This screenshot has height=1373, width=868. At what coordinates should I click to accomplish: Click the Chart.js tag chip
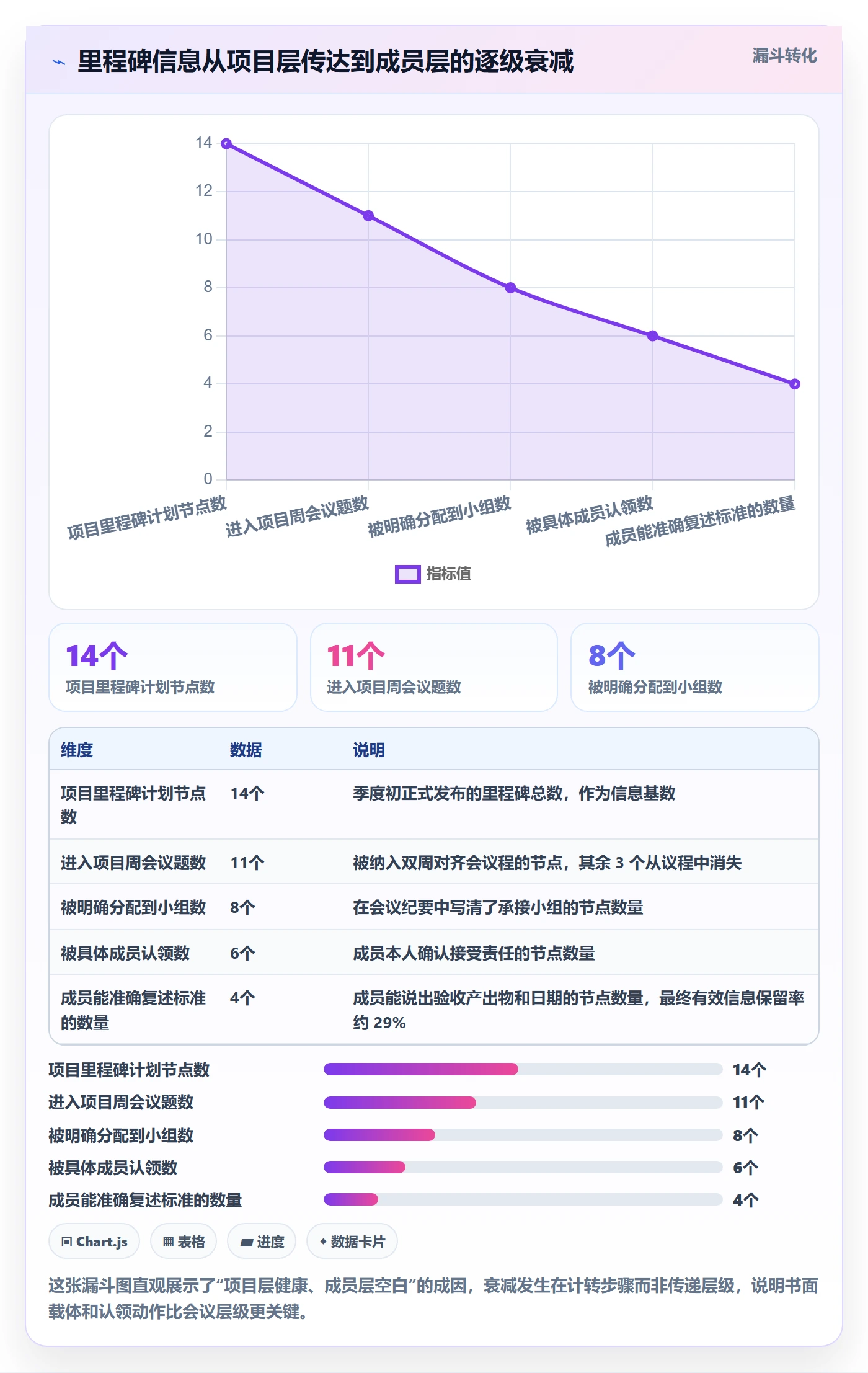pos(94,1242)
